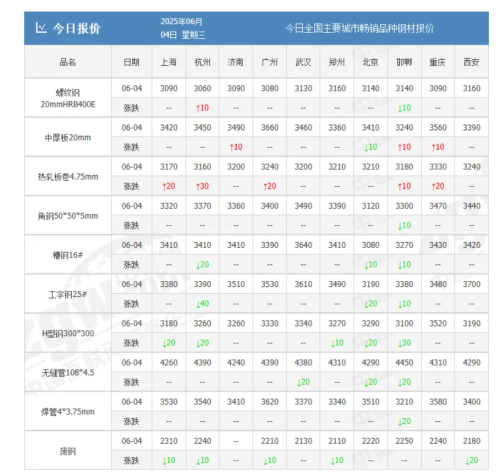
Task: Click 螺纹钢 Handan drop indicator ↓10
Action: tap(404, 108)
